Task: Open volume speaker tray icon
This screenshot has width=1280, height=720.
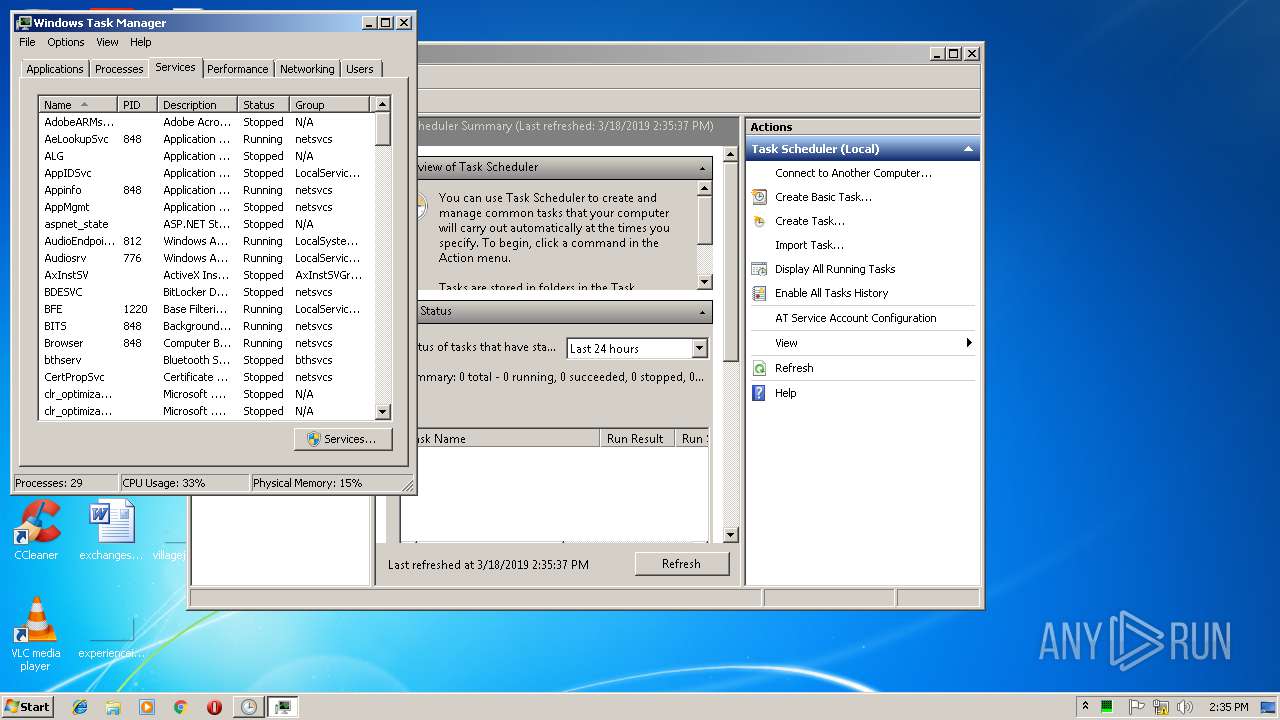Action: tap(1185, 707)
